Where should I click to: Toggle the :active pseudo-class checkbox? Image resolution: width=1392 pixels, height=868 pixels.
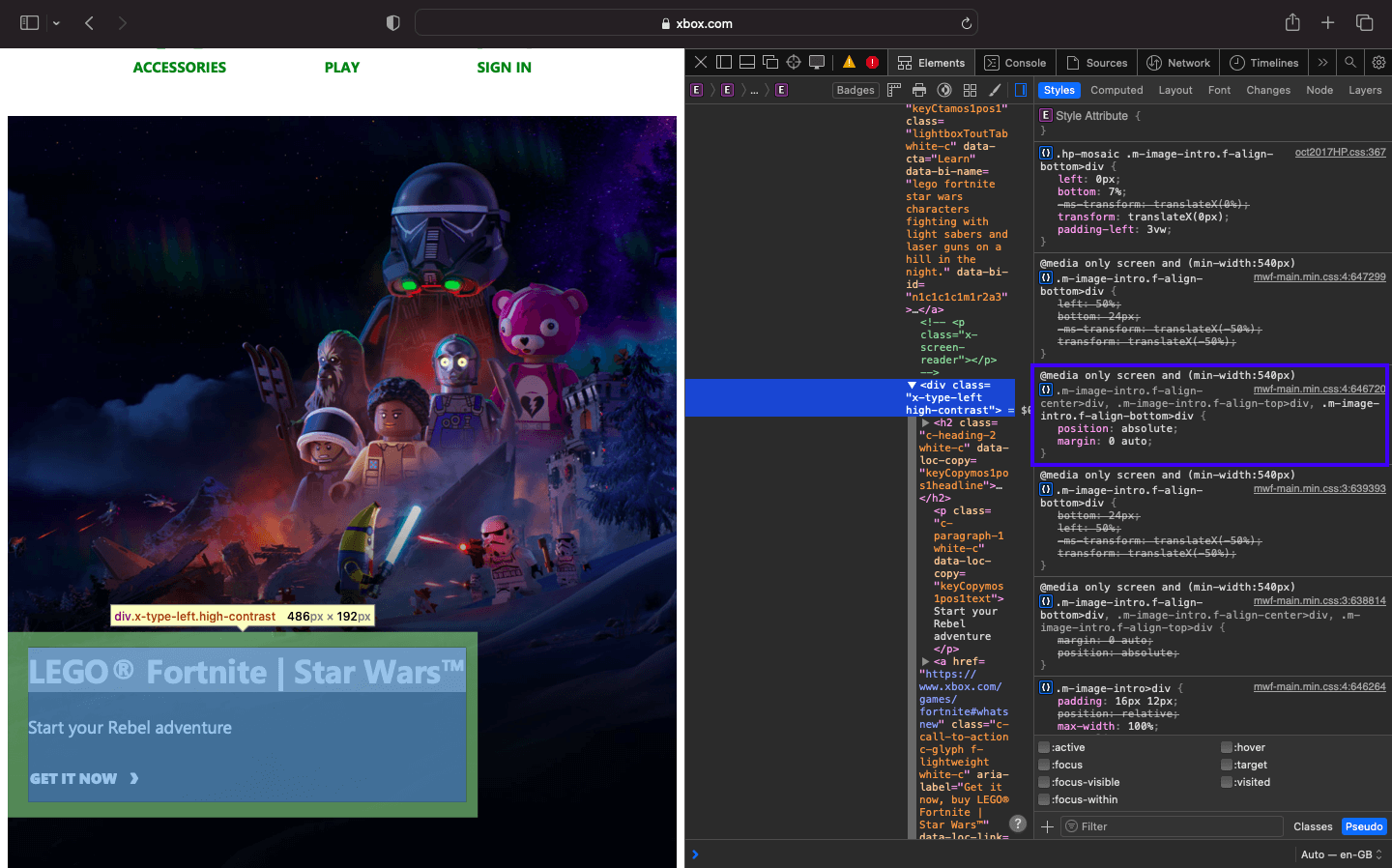pos(1044,747)
